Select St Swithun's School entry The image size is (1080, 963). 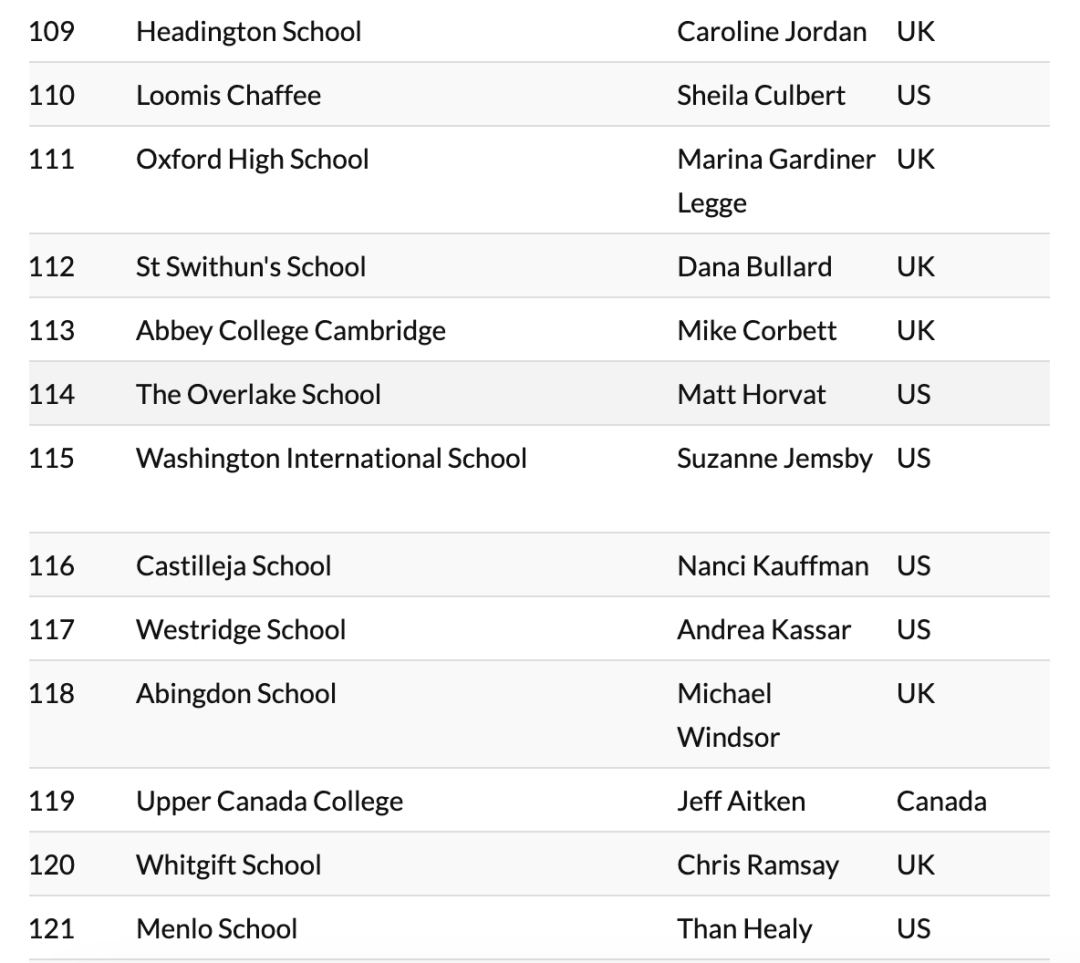[x=251, y=267]
